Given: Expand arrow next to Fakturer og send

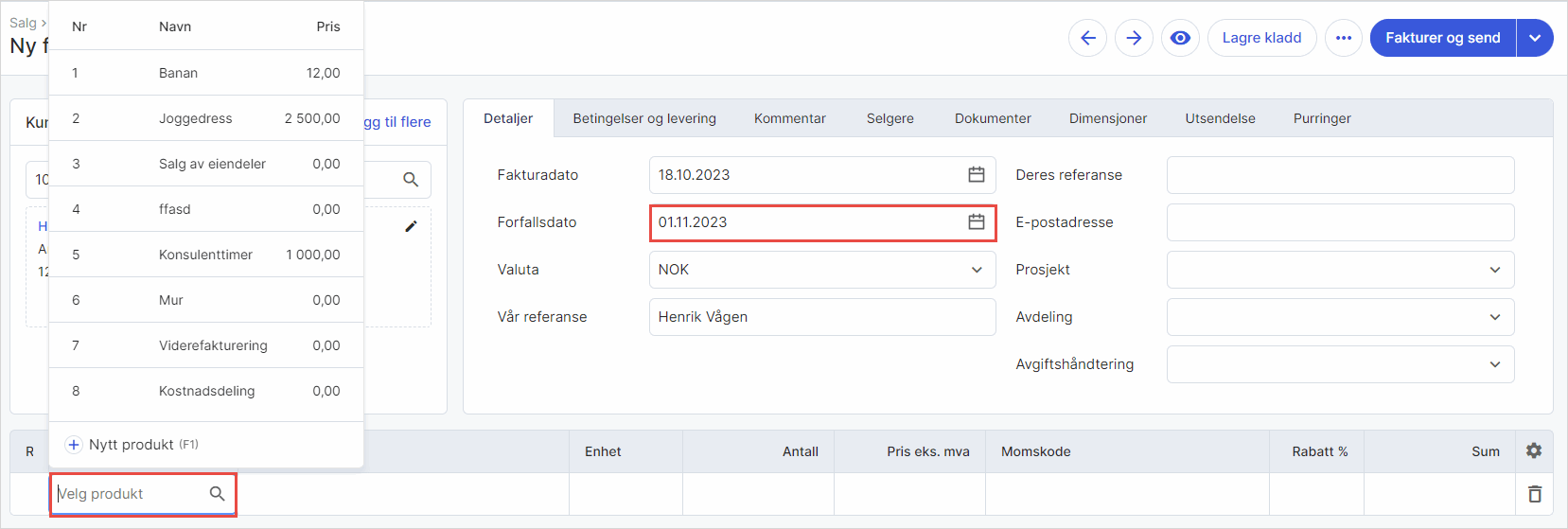Looking at the screenshot, I should click(1535, 38).
